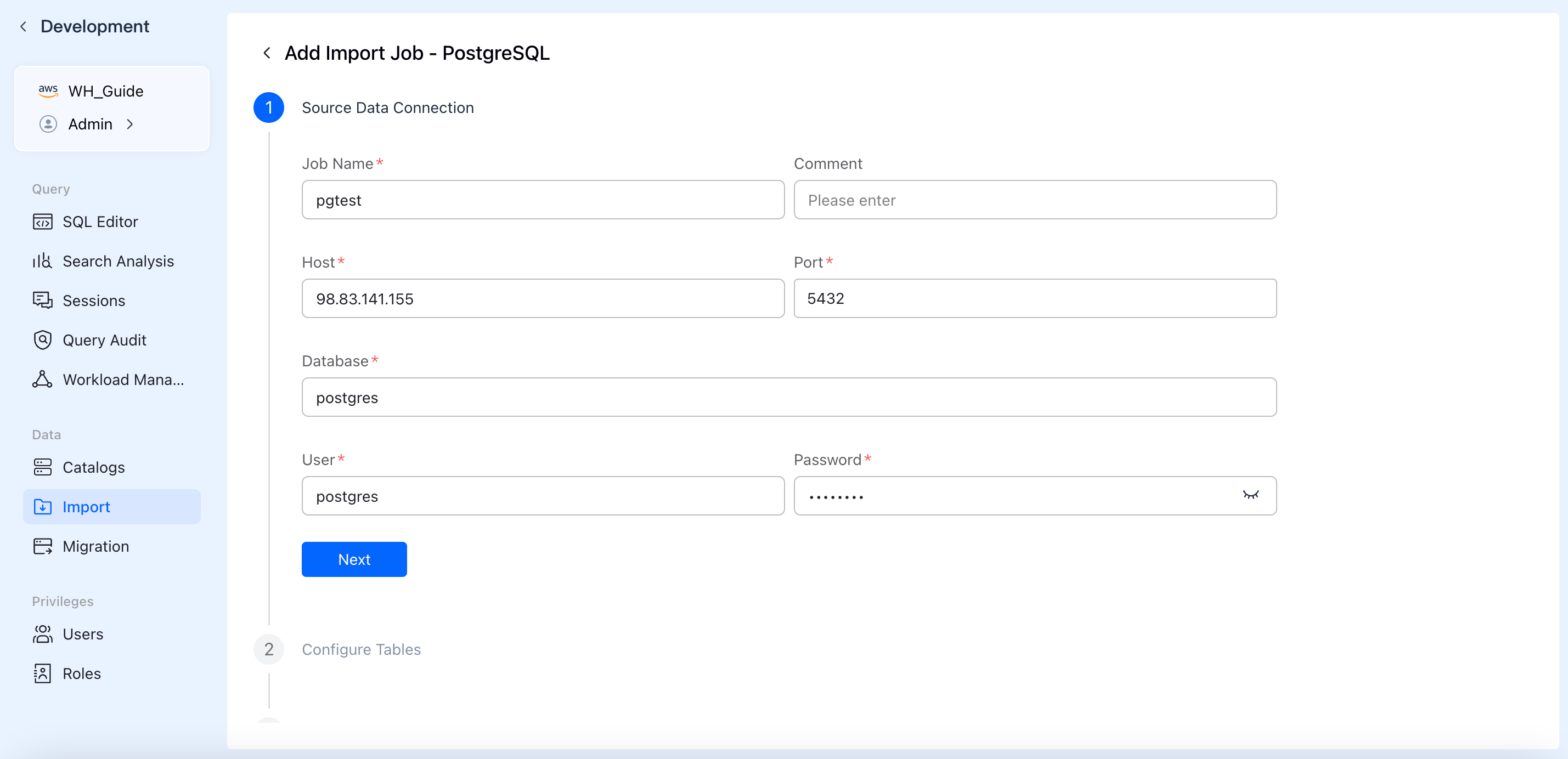This screenshot has height=759, width=1568.
Task: Select the Catalogs icon under Data
Action: point(41,467)
